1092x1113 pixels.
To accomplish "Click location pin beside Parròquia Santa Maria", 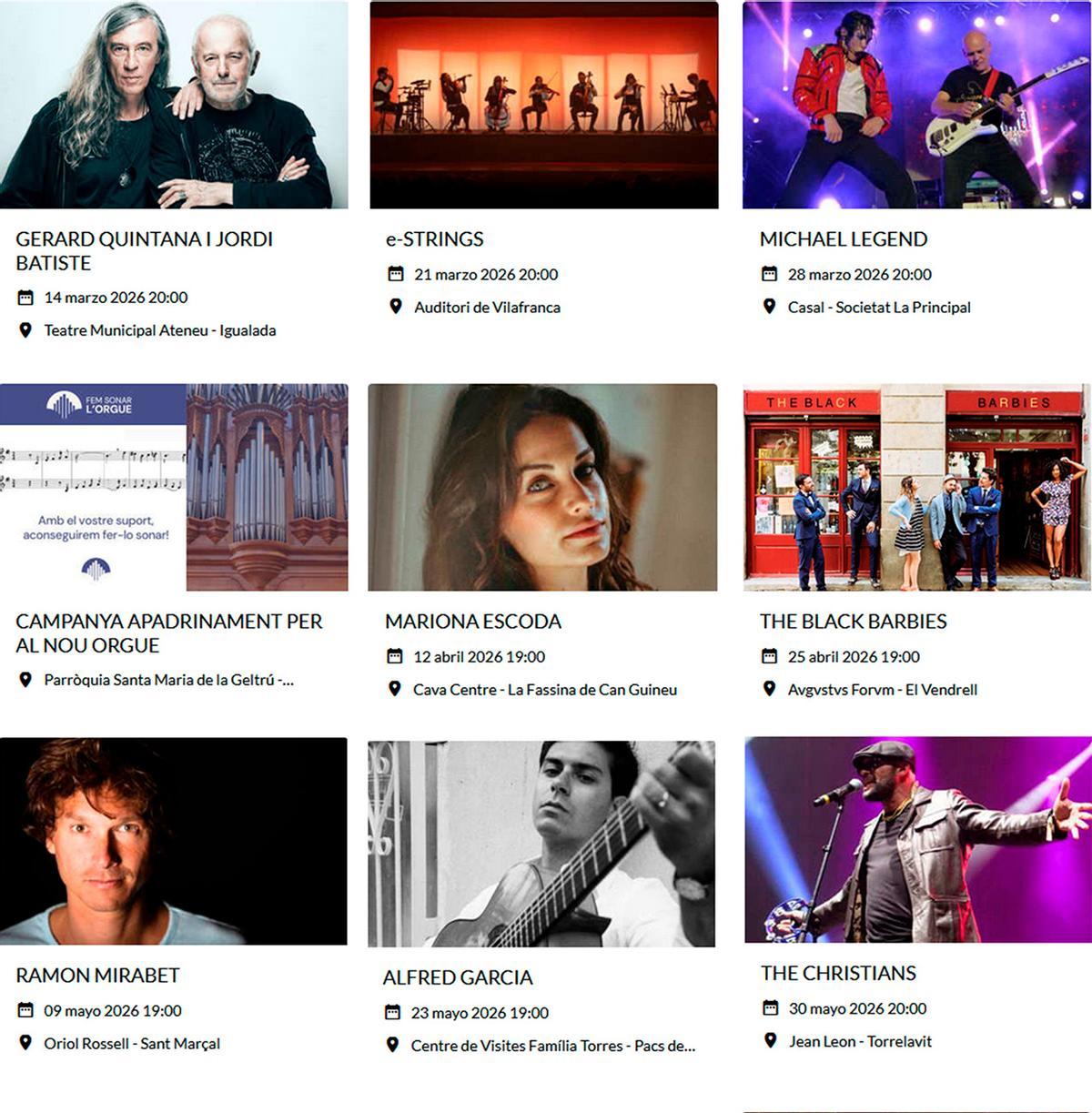I will [25, 680].
